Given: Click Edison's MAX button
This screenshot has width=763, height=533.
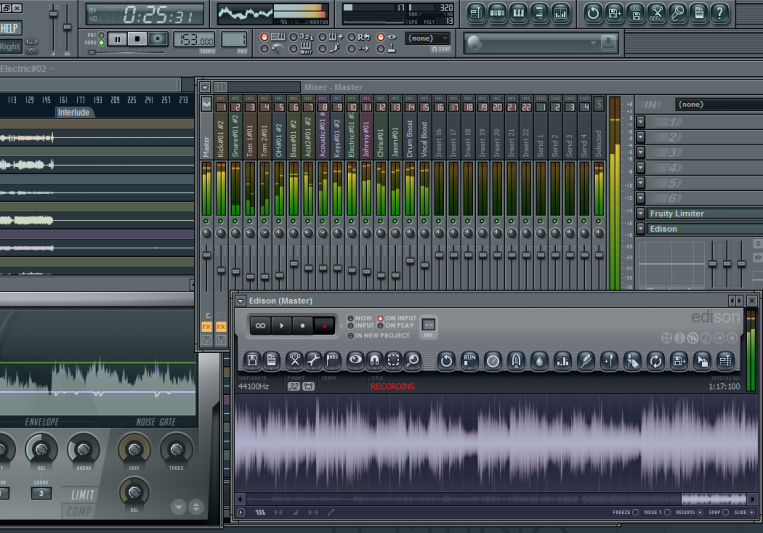Looking at the screenshot, I should (428, 327).
